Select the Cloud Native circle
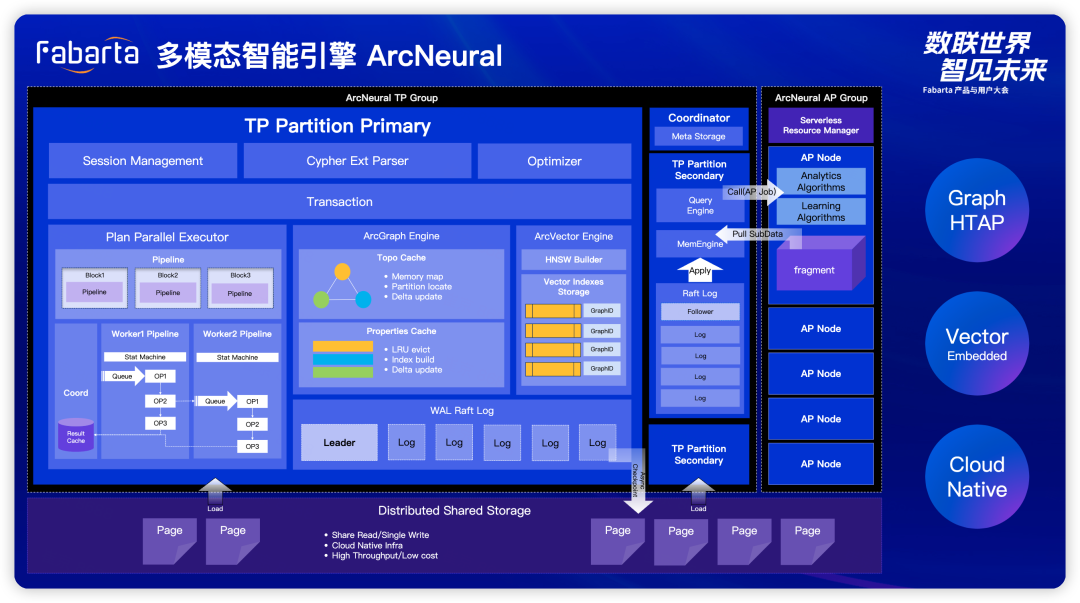This screenshot has height=603, width=1080. (977, 477)
